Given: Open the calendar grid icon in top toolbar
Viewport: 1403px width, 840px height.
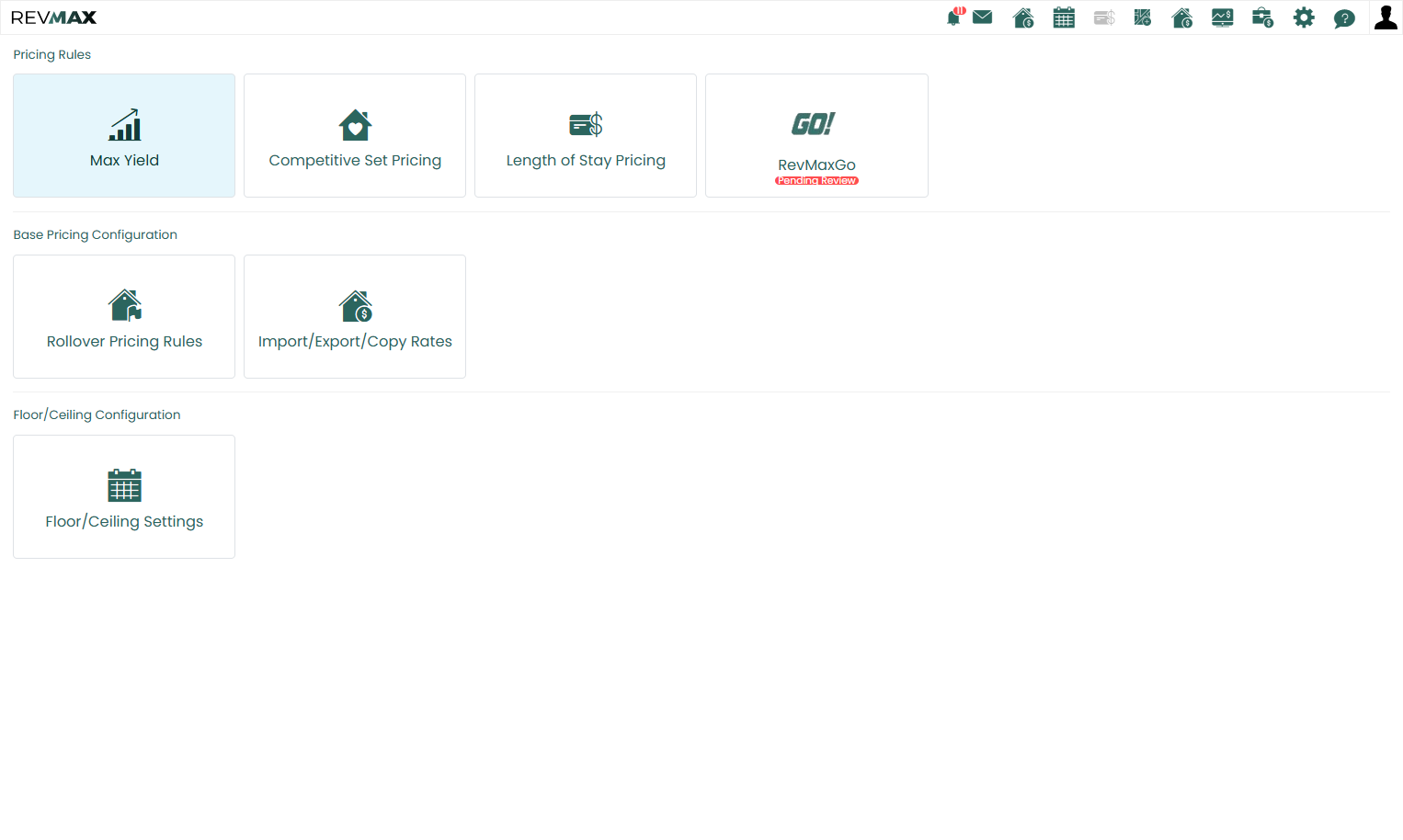Looking at the screenshot, I should (1064, 17).
